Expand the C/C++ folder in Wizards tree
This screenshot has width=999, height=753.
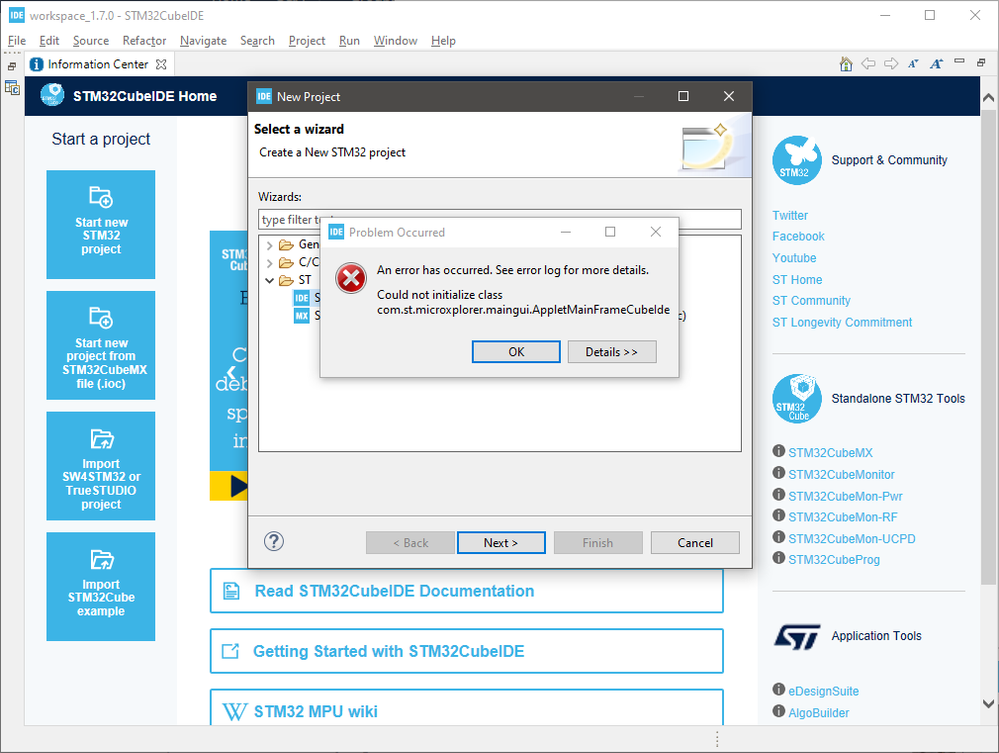coord(270,262)
